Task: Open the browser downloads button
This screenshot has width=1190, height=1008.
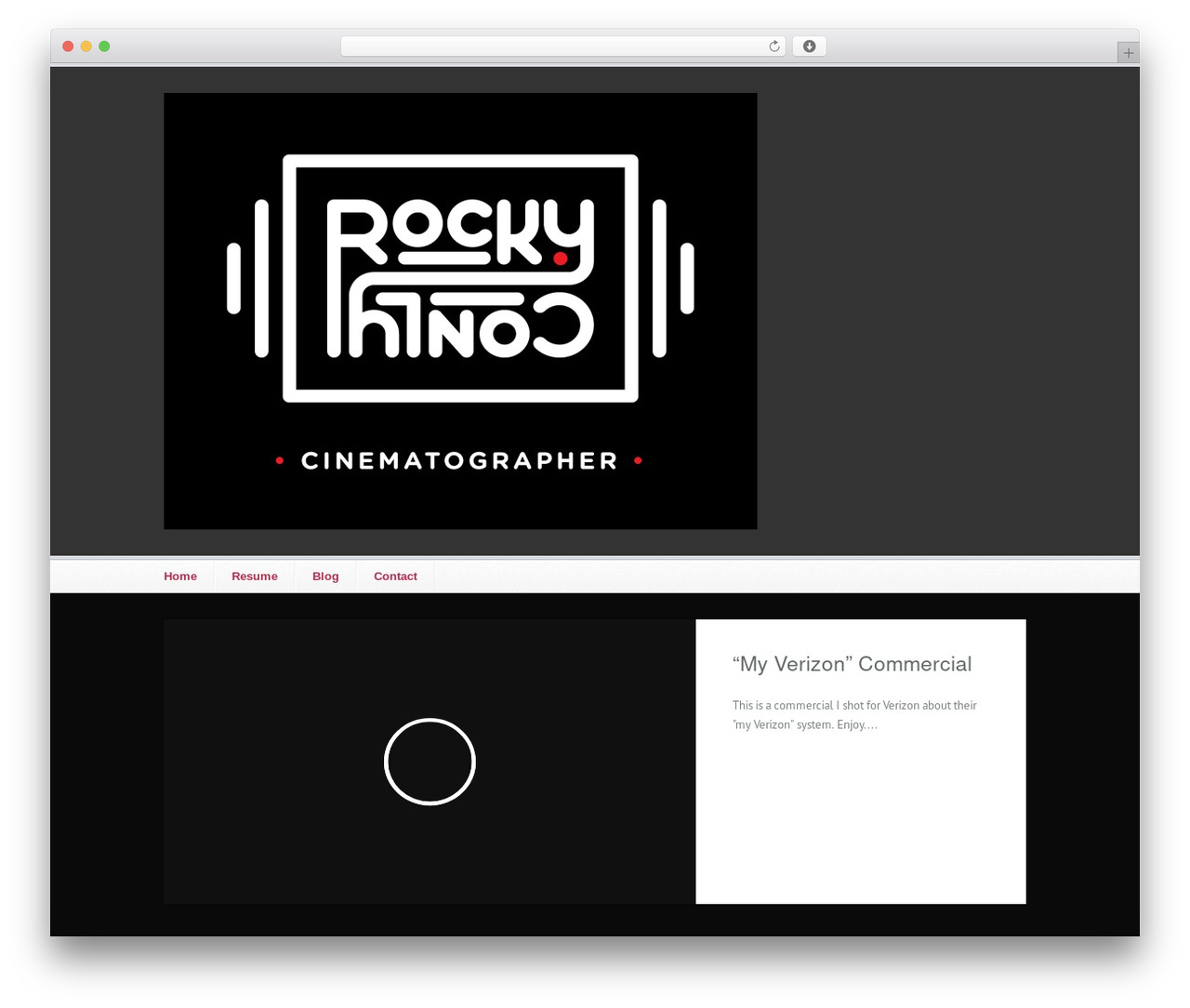Action: click(x=809, y=46)
